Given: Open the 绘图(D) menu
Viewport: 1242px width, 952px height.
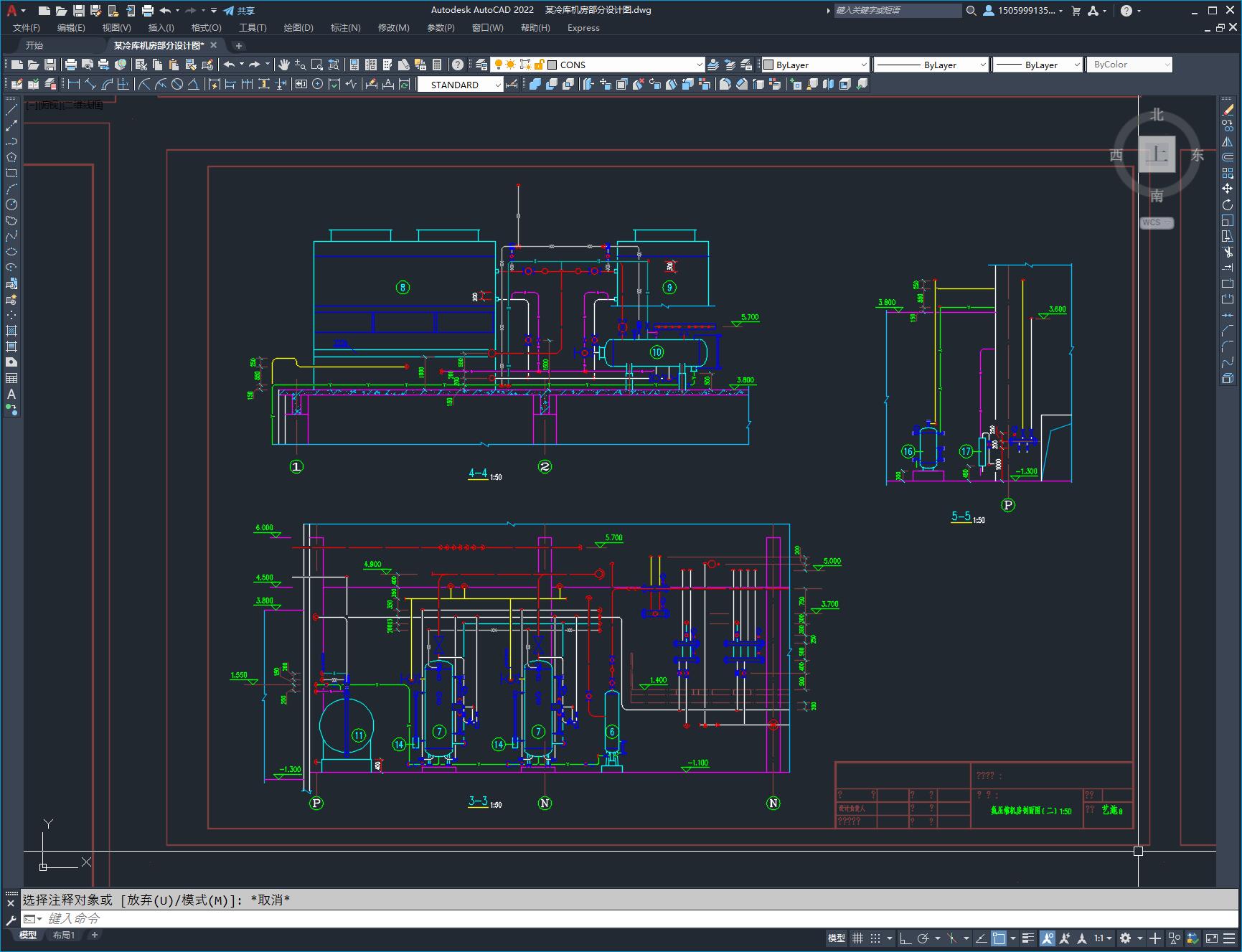Looking at the screenshot, I should [298, 27].
